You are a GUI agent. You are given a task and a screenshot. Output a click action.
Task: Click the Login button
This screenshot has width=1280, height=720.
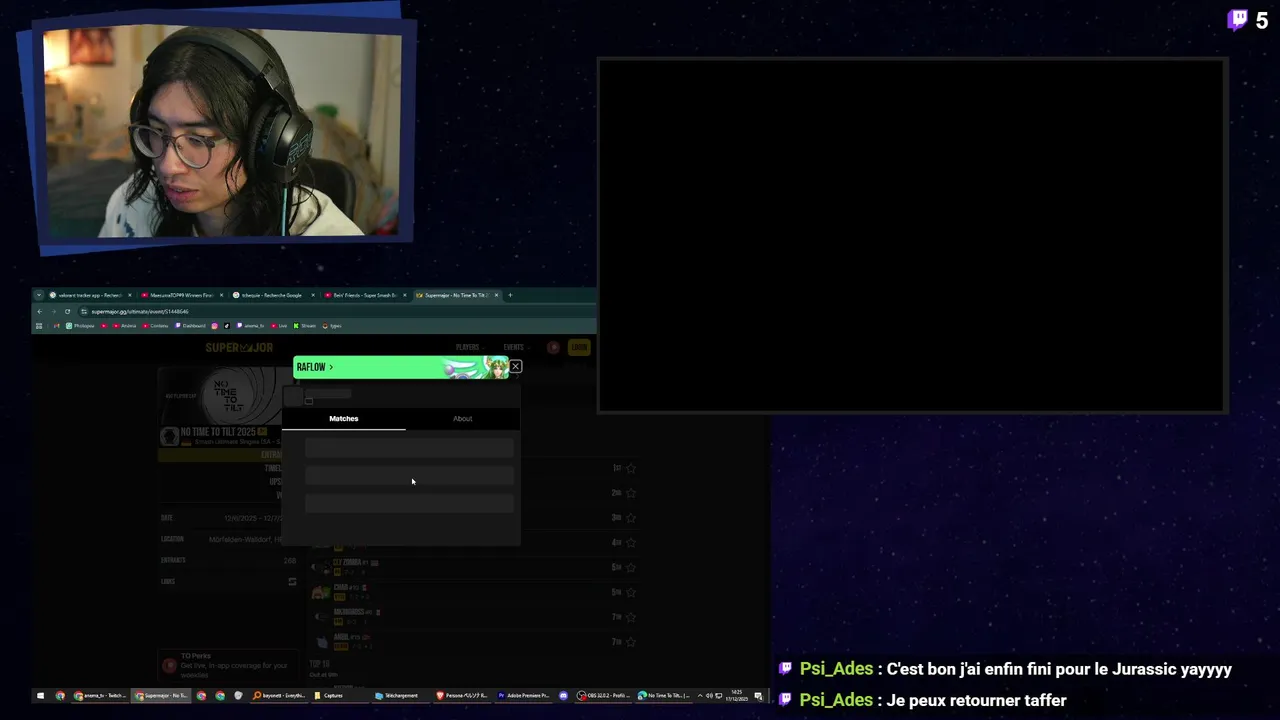579,347
